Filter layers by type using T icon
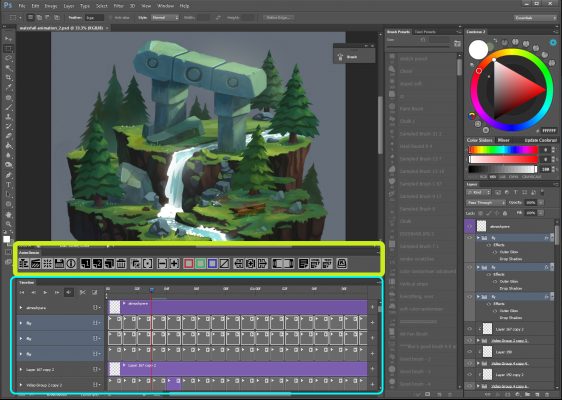The height and width of the screenshot is (400, 562). (x=515, y=192)
